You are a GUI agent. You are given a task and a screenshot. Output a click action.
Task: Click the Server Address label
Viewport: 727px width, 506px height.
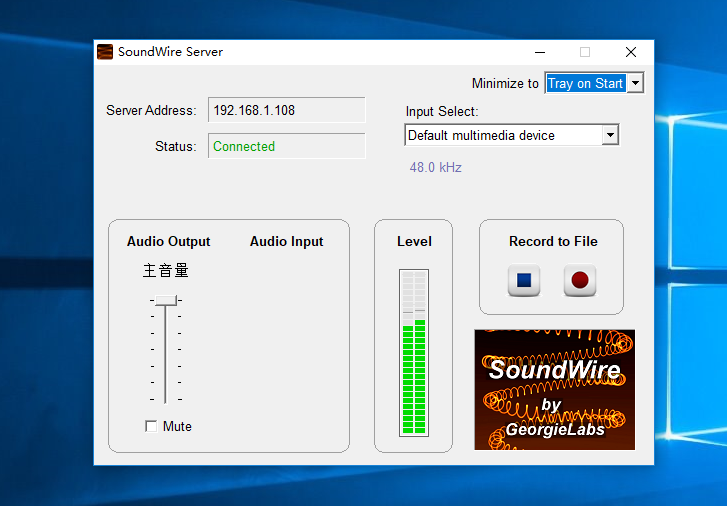[x=151, y=110]
